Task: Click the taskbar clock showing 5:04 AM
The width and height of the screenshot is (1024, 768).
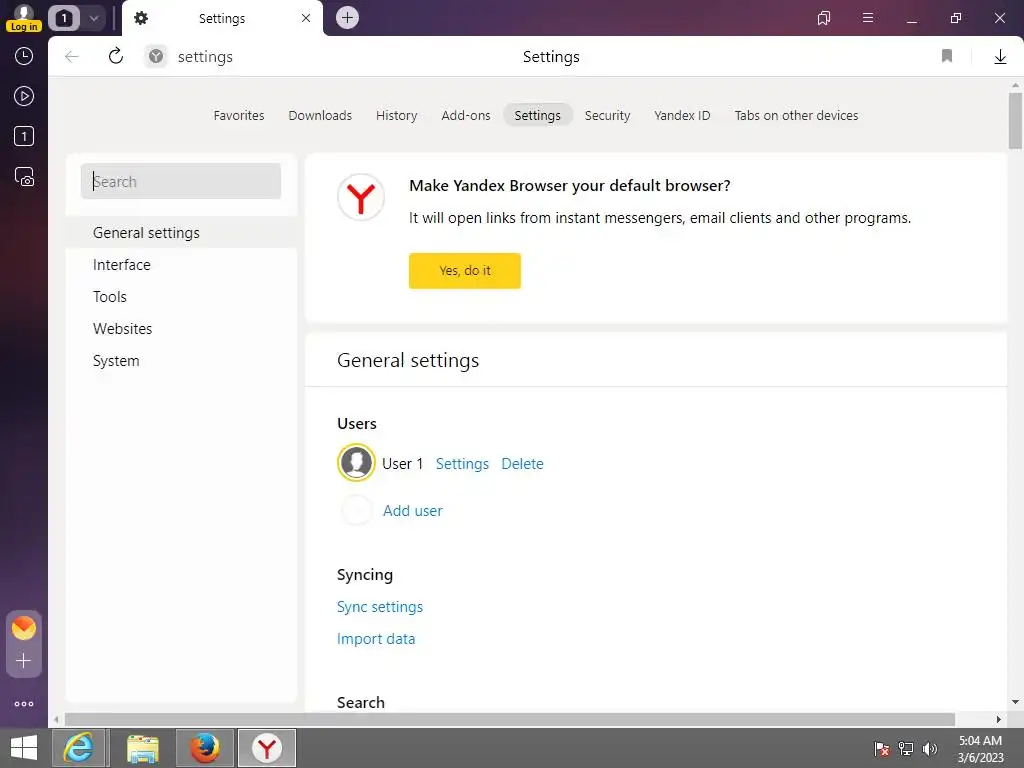Action: tap(980, 749)
